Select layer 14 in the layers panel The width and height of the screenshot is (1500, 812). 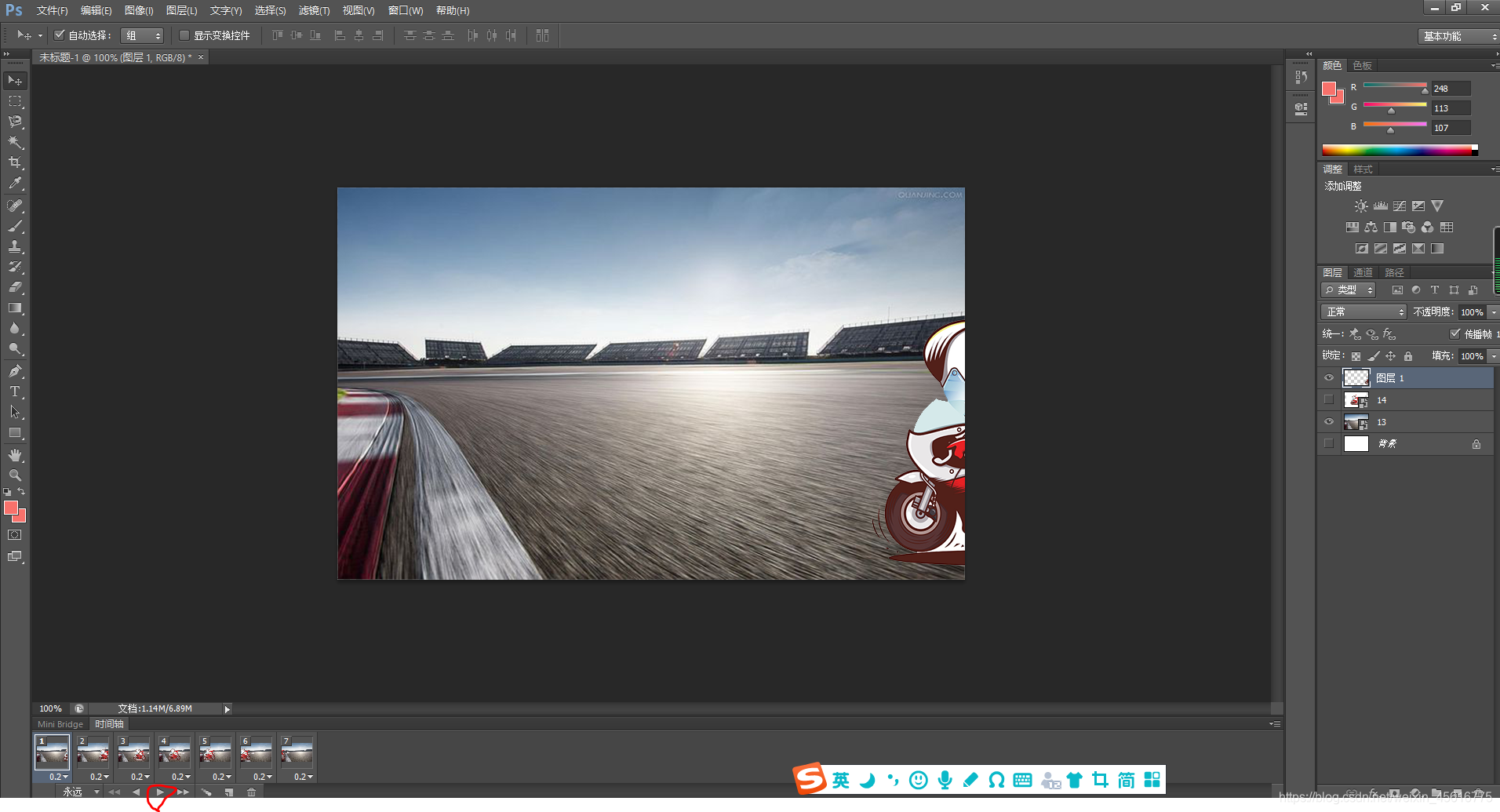(x=1406, y=400)
